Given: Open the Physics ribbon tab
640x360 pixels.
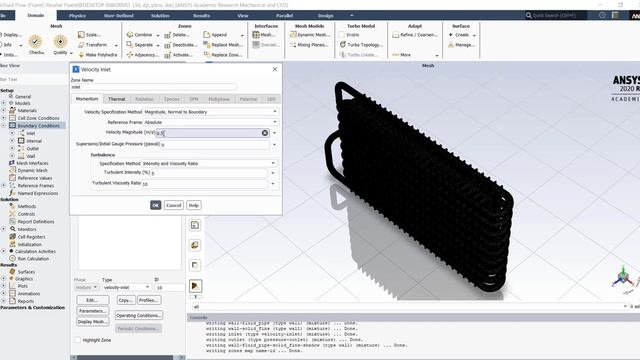Looking at the screenshot, I should pos(78,16).
